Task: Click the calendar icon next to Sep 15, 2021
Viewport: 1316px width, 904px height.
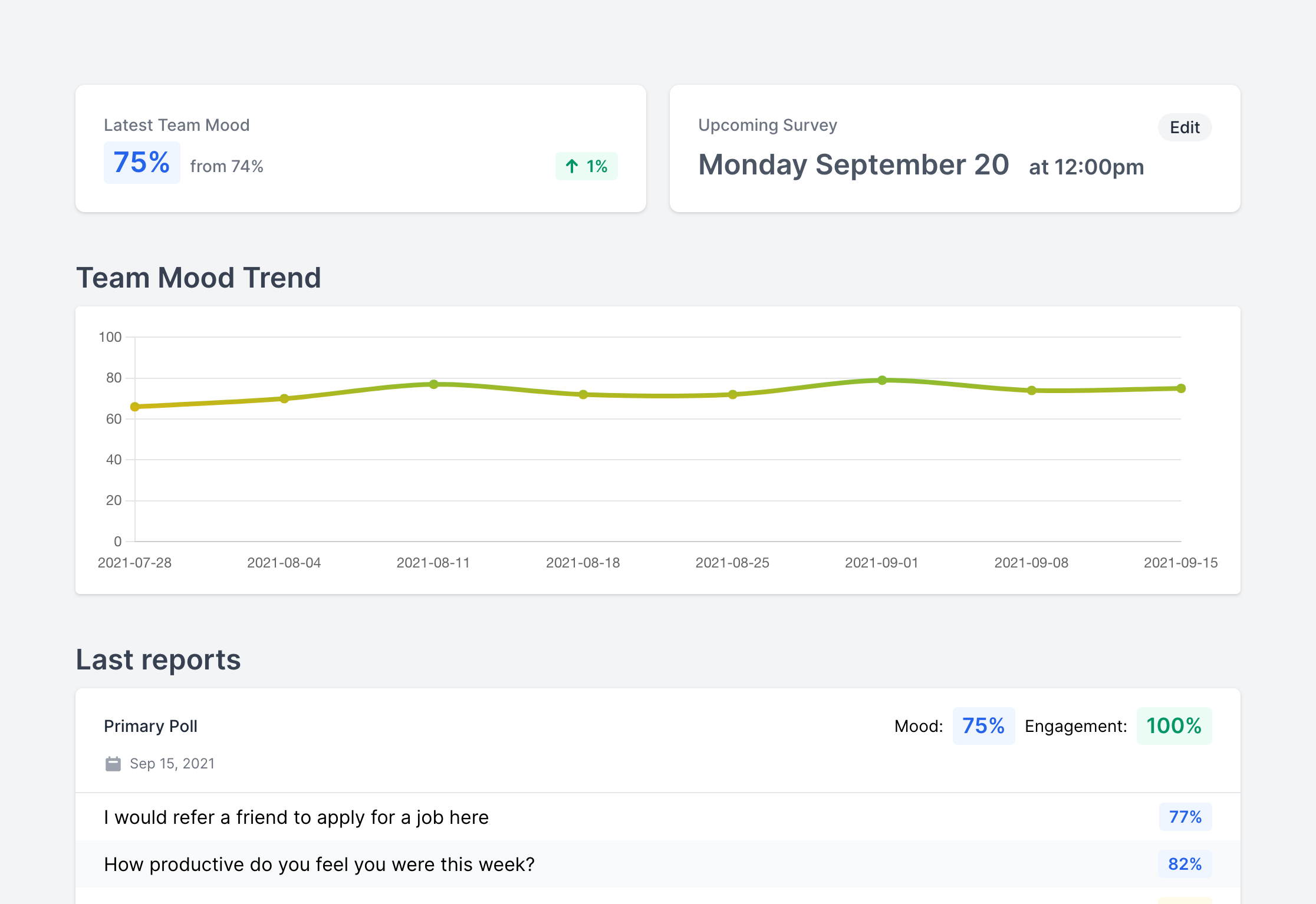Action: [114, 763]
